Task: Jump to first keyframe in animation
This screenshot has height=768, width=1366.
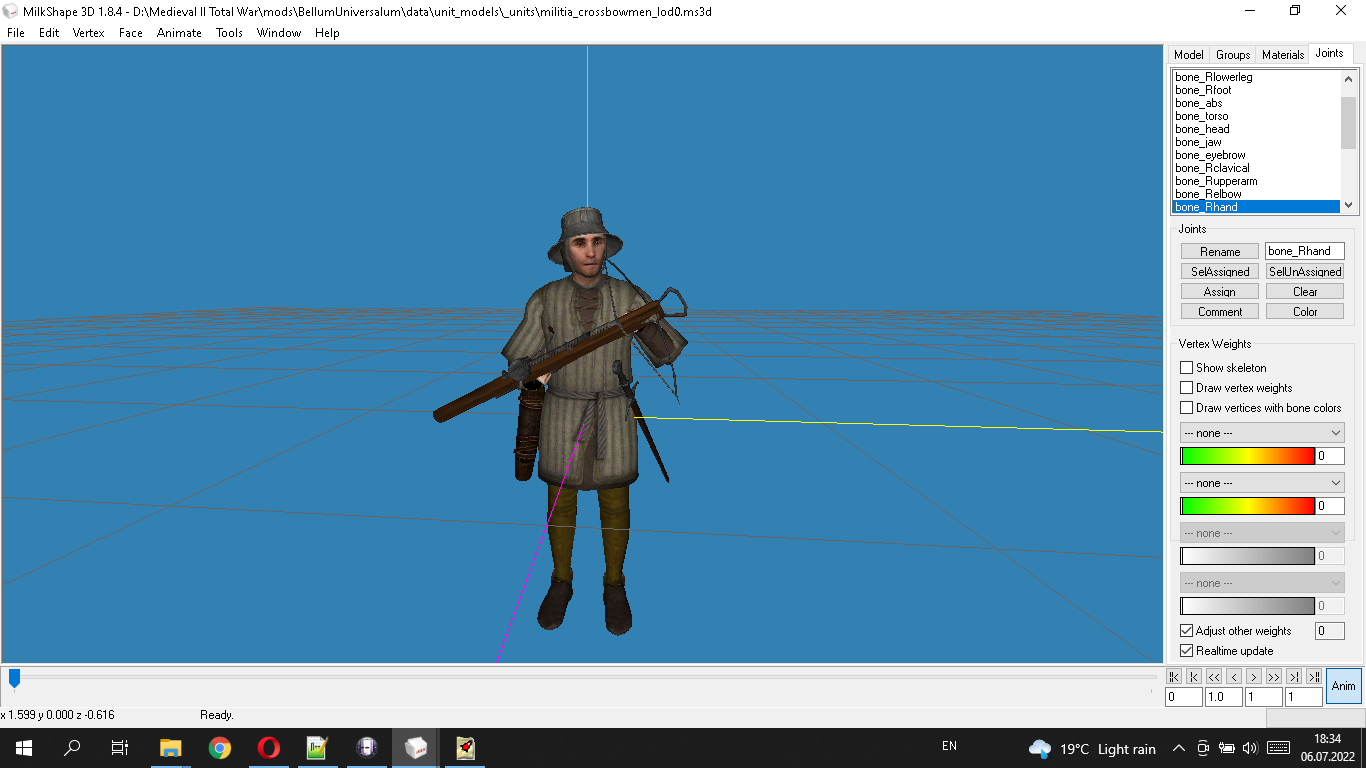Action: (1174, 677)
